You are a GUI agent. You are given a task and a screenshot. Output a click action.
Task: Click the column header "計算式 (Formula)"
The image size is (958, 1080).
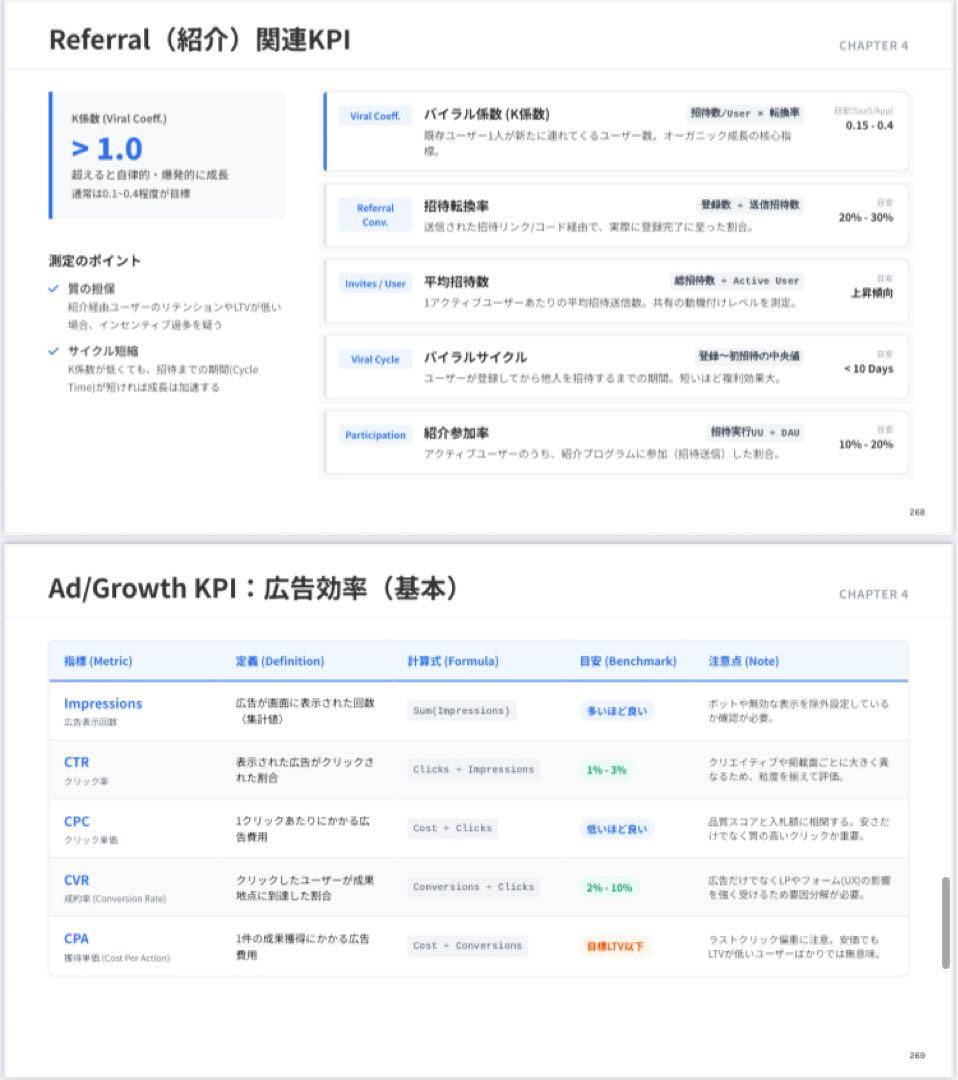point(452,661)
